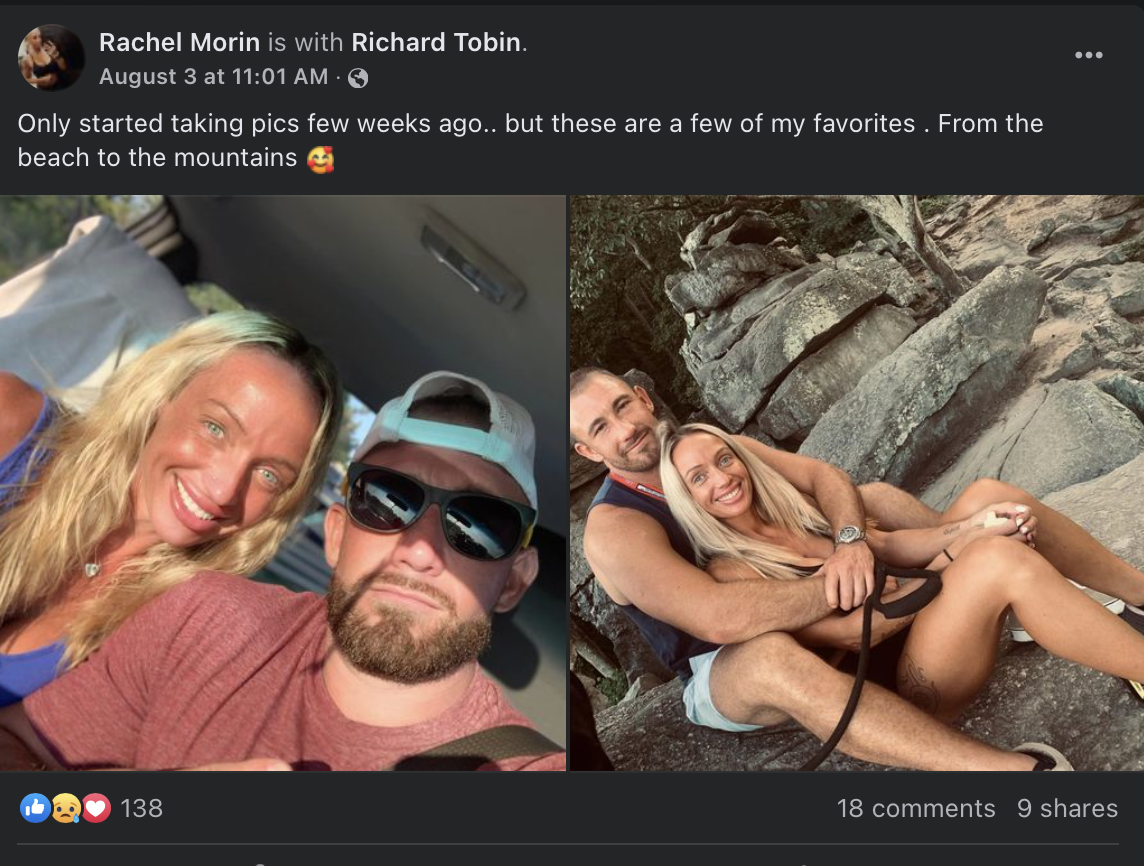The height and width of the screenshot is (866, 1144).
Task: Open the left car selfie photo
Action: pos(283,483)
